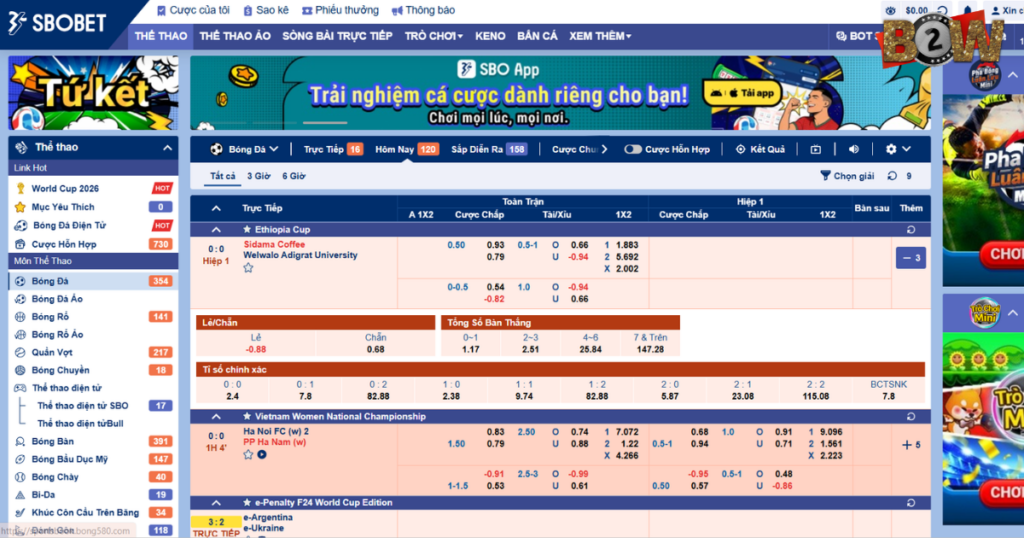
Task: Show Hôm Nay matches
Action: pos(406,150)
